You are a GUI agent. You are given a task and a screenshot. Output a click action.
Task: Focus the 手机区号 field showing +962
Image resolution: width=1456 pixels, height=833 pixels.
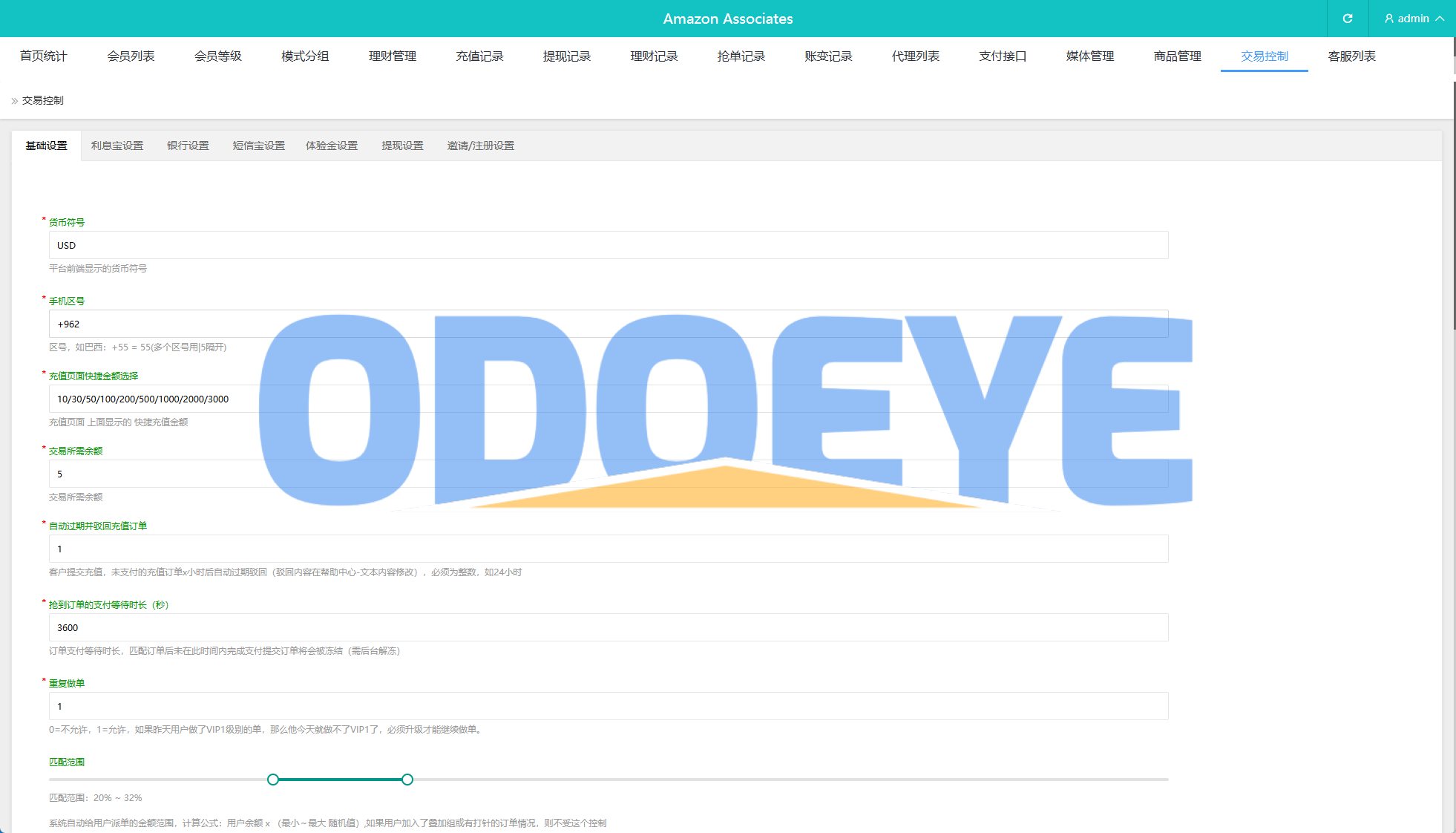pyautogui.click(x=148, y=324)
